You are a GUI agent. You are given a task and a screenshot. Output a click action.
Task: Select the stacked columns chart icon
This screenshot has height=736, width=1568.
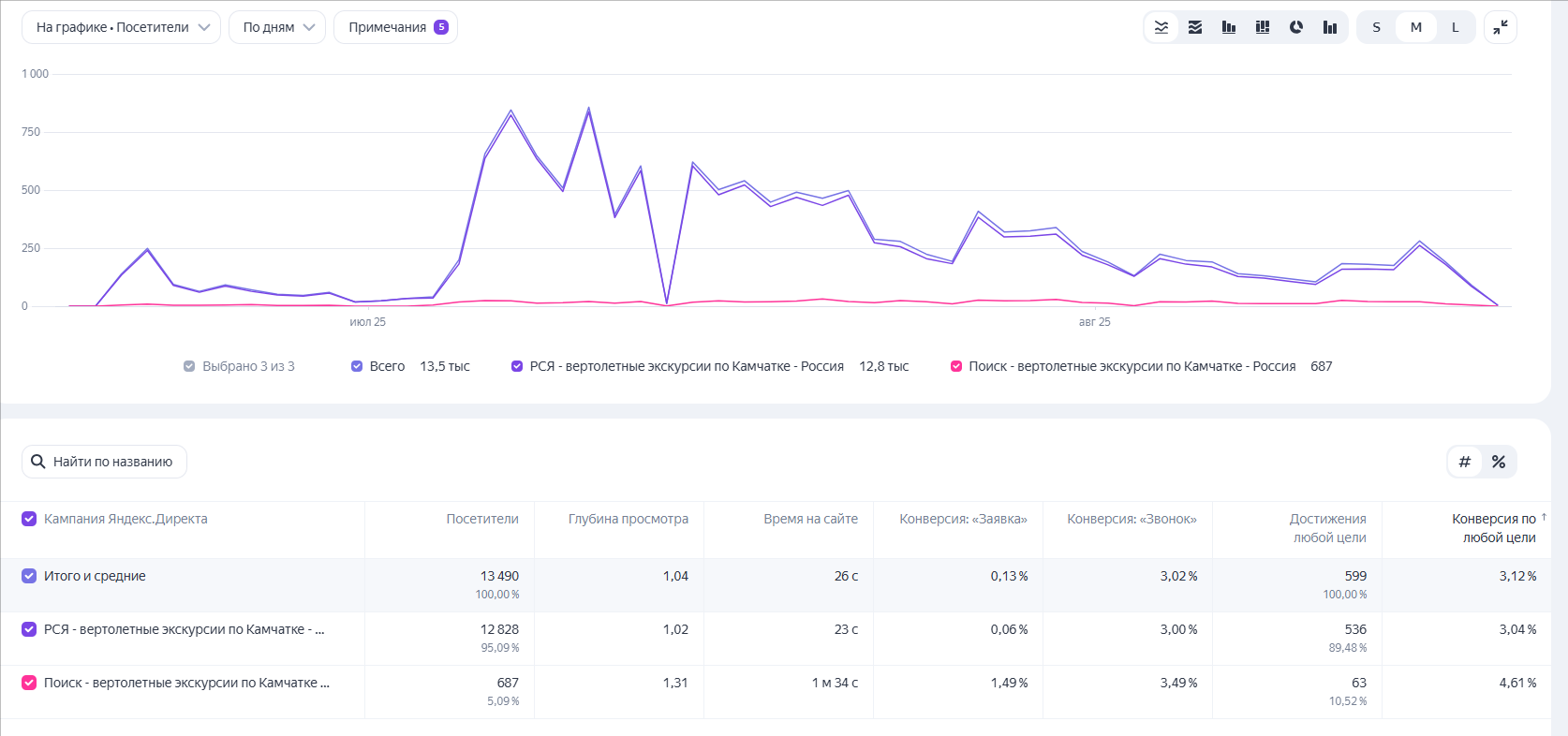1263,27
